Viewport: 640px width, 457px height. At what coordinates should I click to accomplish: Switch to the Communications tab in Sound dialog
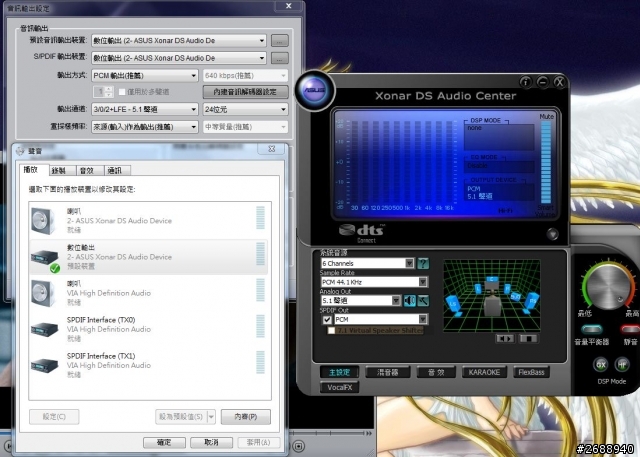pos(118,171)
